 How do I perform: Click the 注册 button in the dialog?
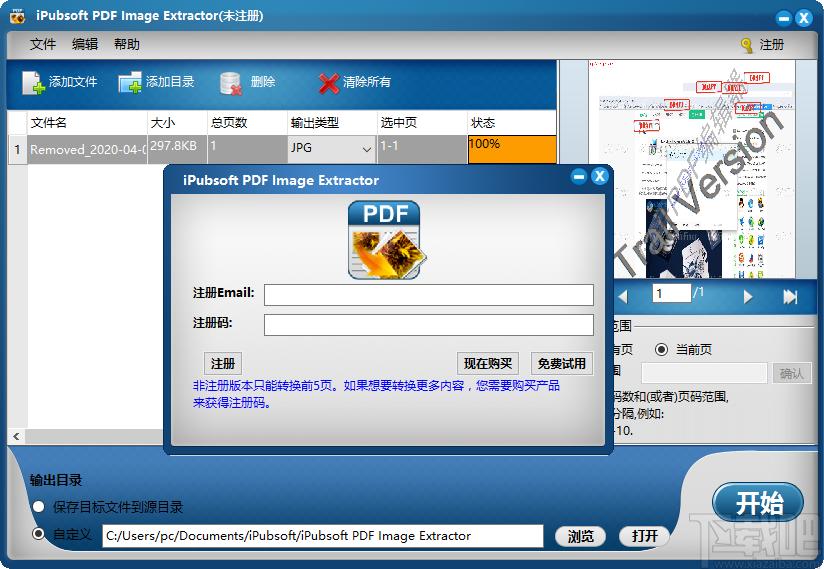(223, 364)
